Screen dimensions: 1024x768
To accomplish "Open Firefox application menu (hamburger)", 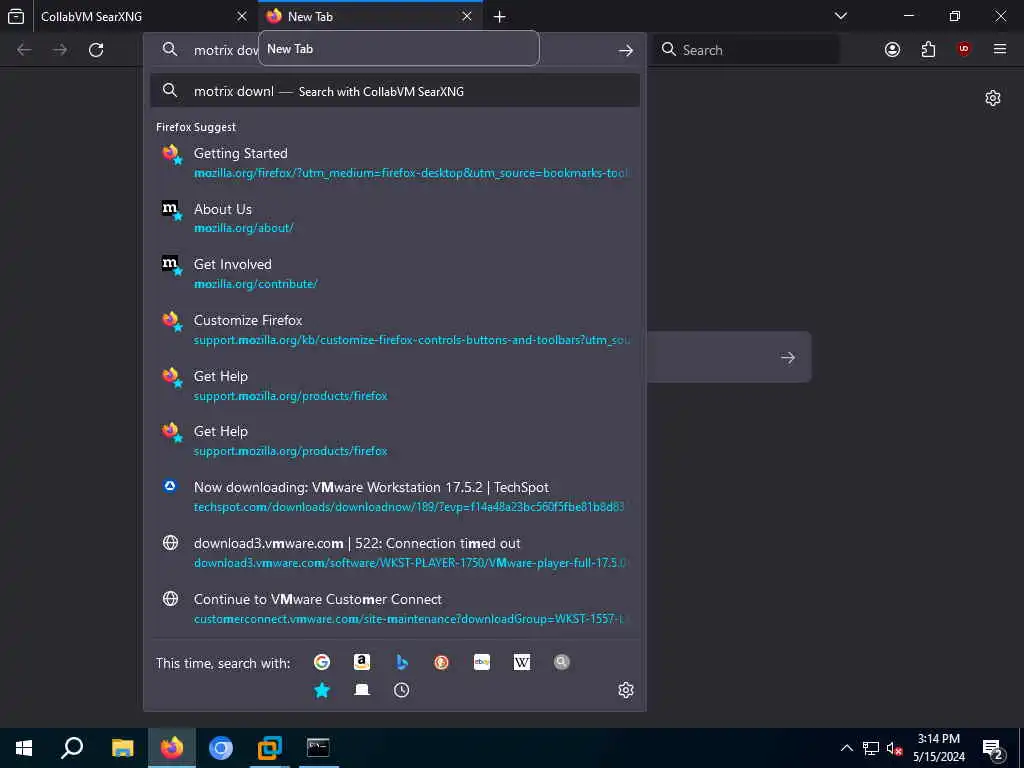I will tap(1000, 50).
